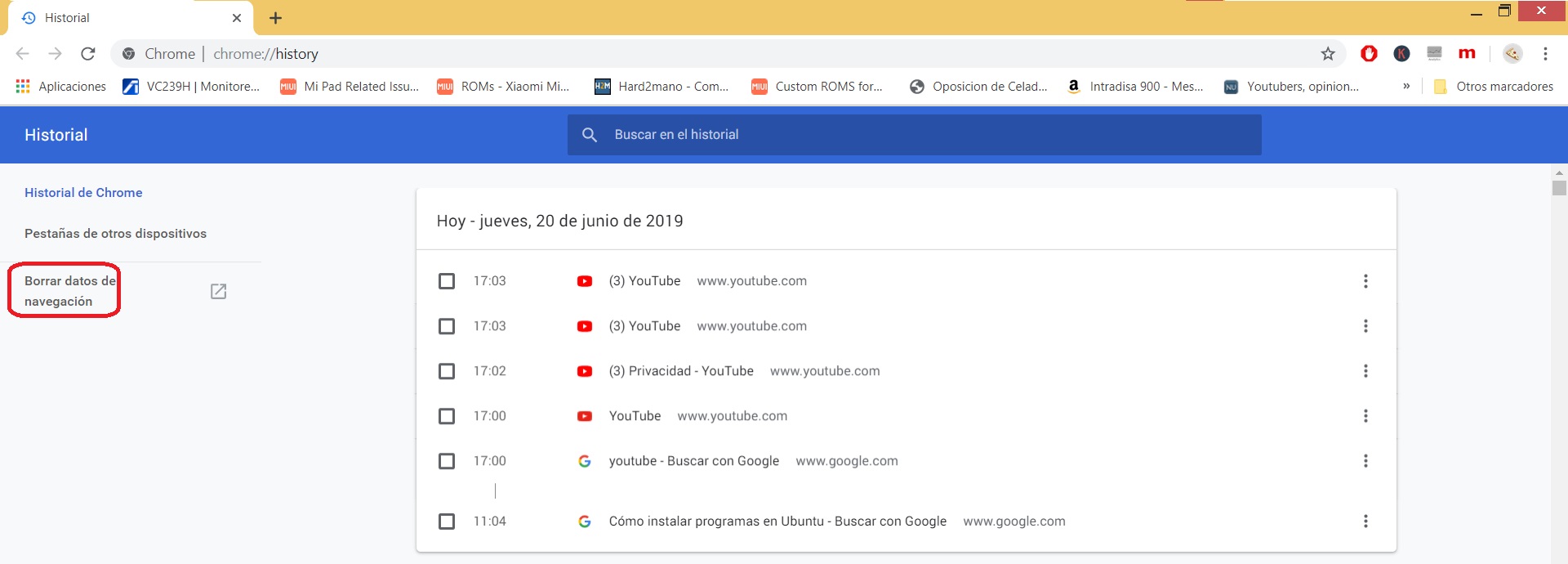This screenshot has height=564, width=1568.
Task: Open the Otros marcadores bookmarks folder
Action: [1494, 87]
